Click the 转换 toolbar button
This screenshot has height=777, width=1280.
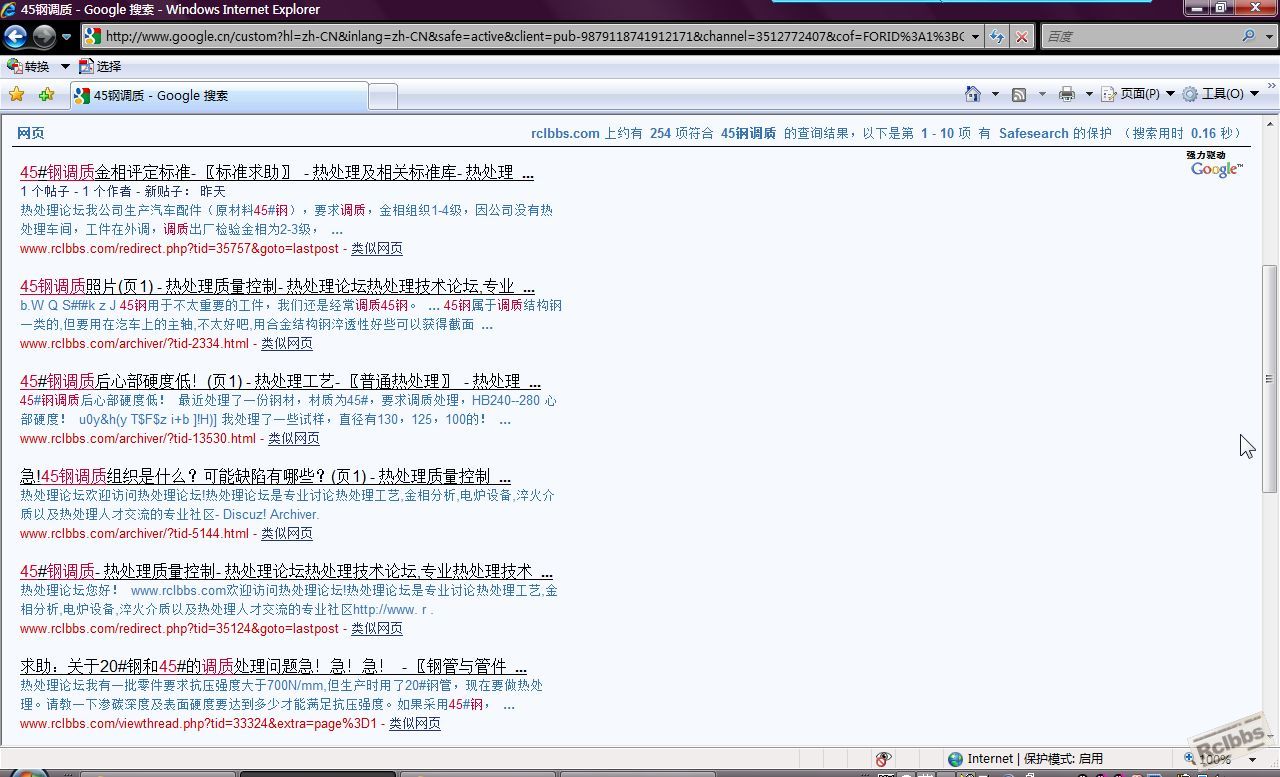29,66
